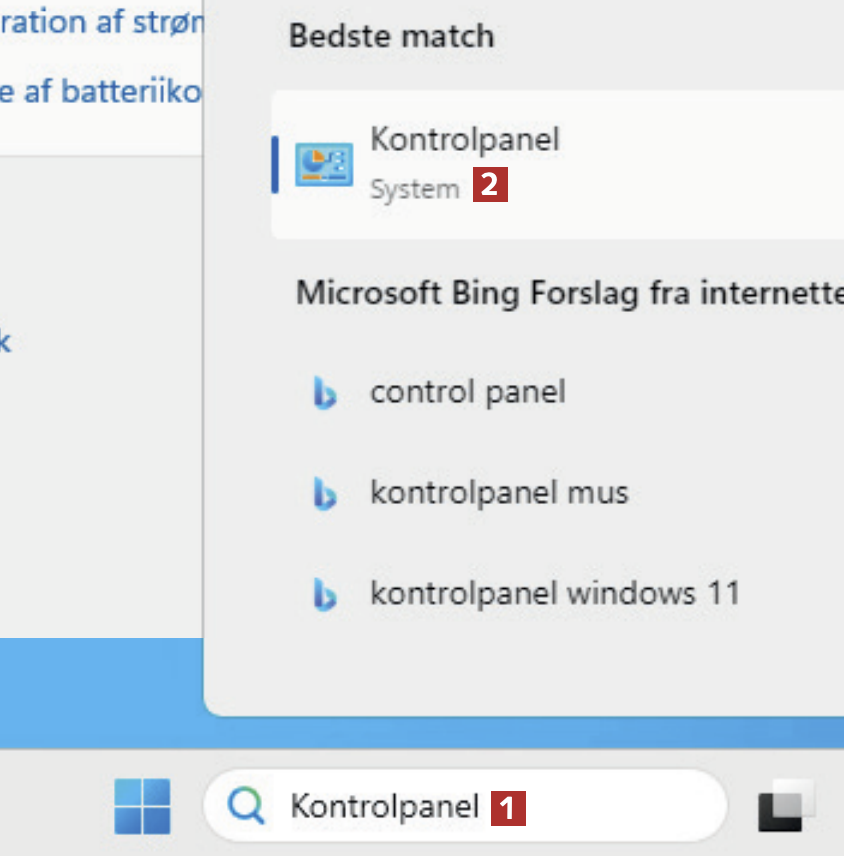The width and height of the screenshot is (844, 856).
Task: Click the "System" subtitle under Kontrolpanel
Action: point(414,189)
